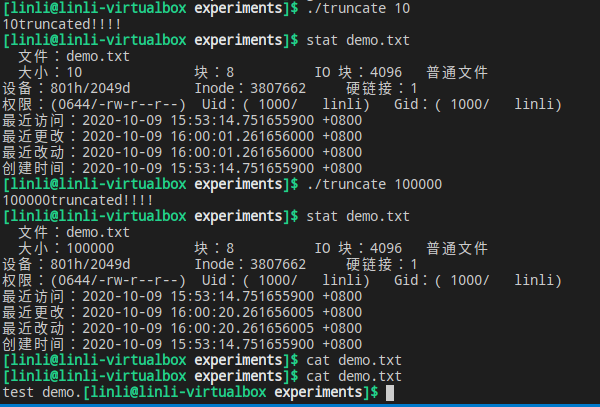The image size is (600, 407).
Task: Click the 'test demo.' output text
Action: pyautogui.click(x=42, y=392)
